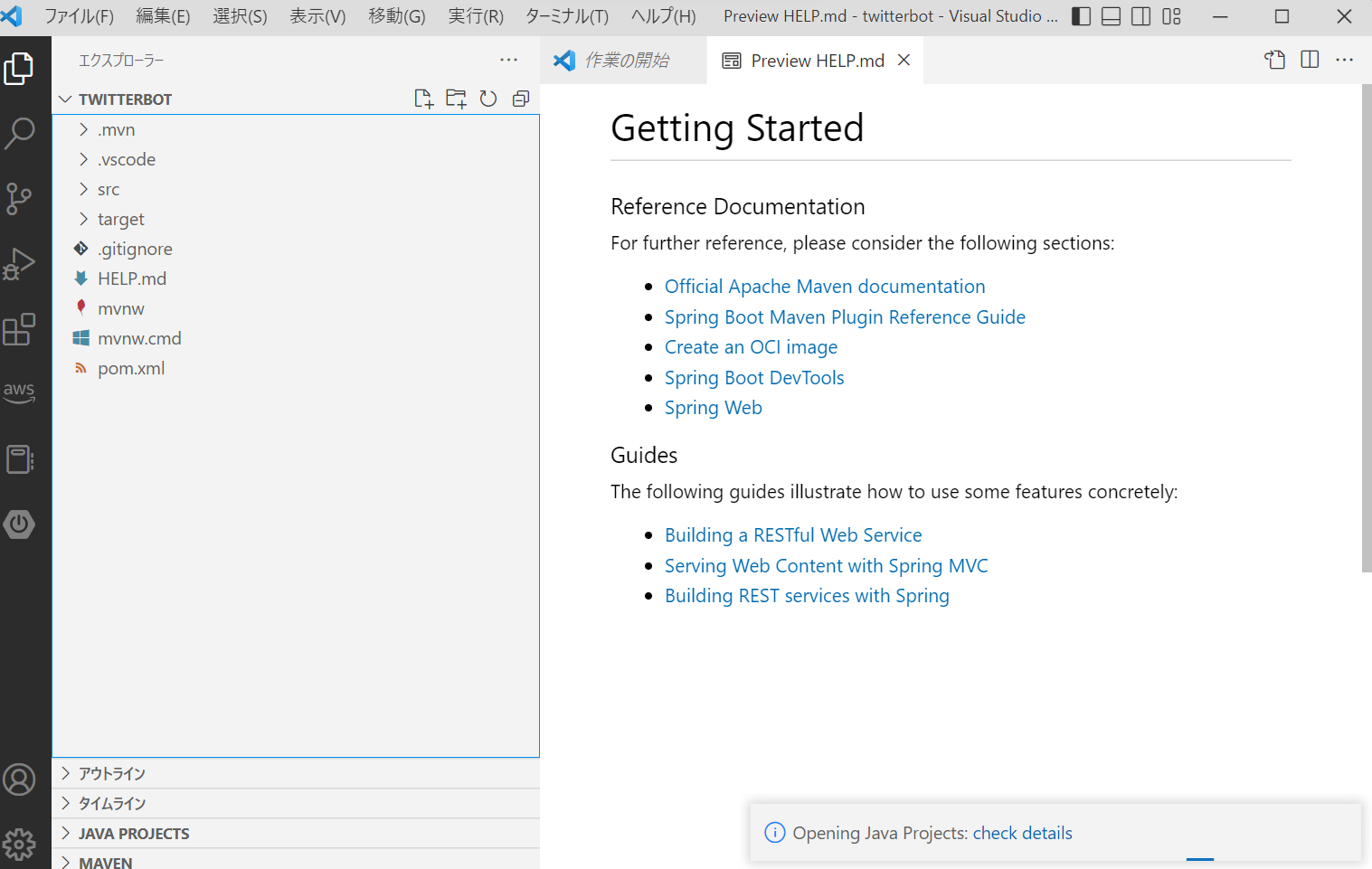This screenshot has height=869, width=1372.
Task: Open the Explorer view in activity bar
Action: [19, 69]
